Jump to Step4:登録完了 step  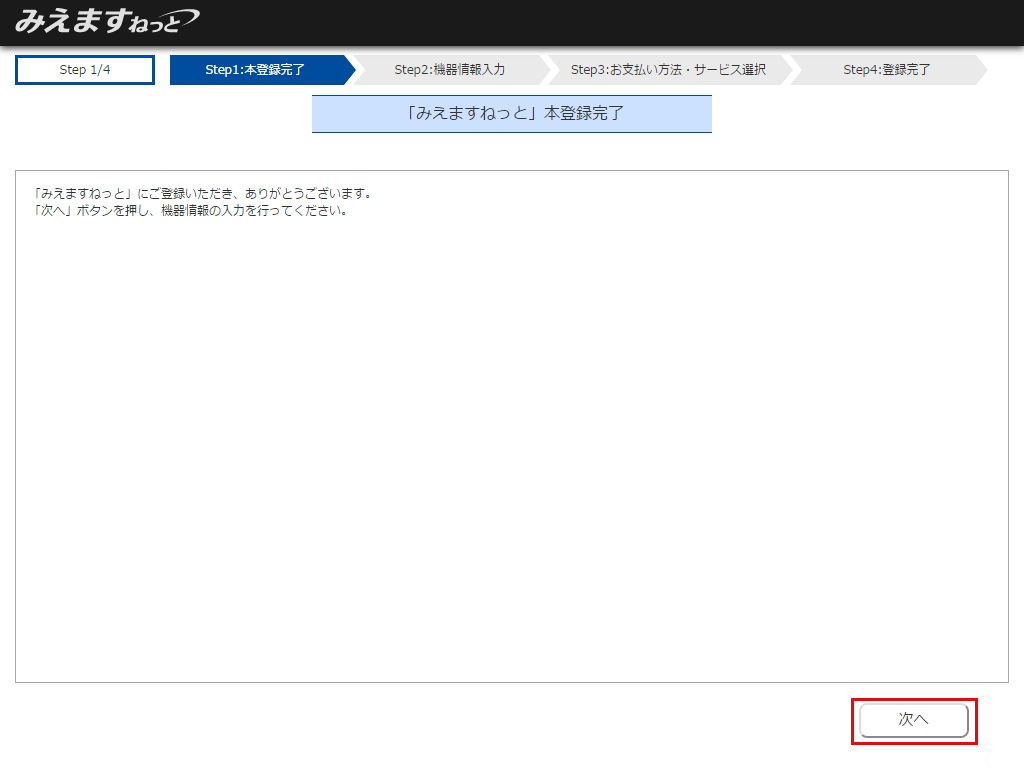pyautogui.click(x=886, y=70)
